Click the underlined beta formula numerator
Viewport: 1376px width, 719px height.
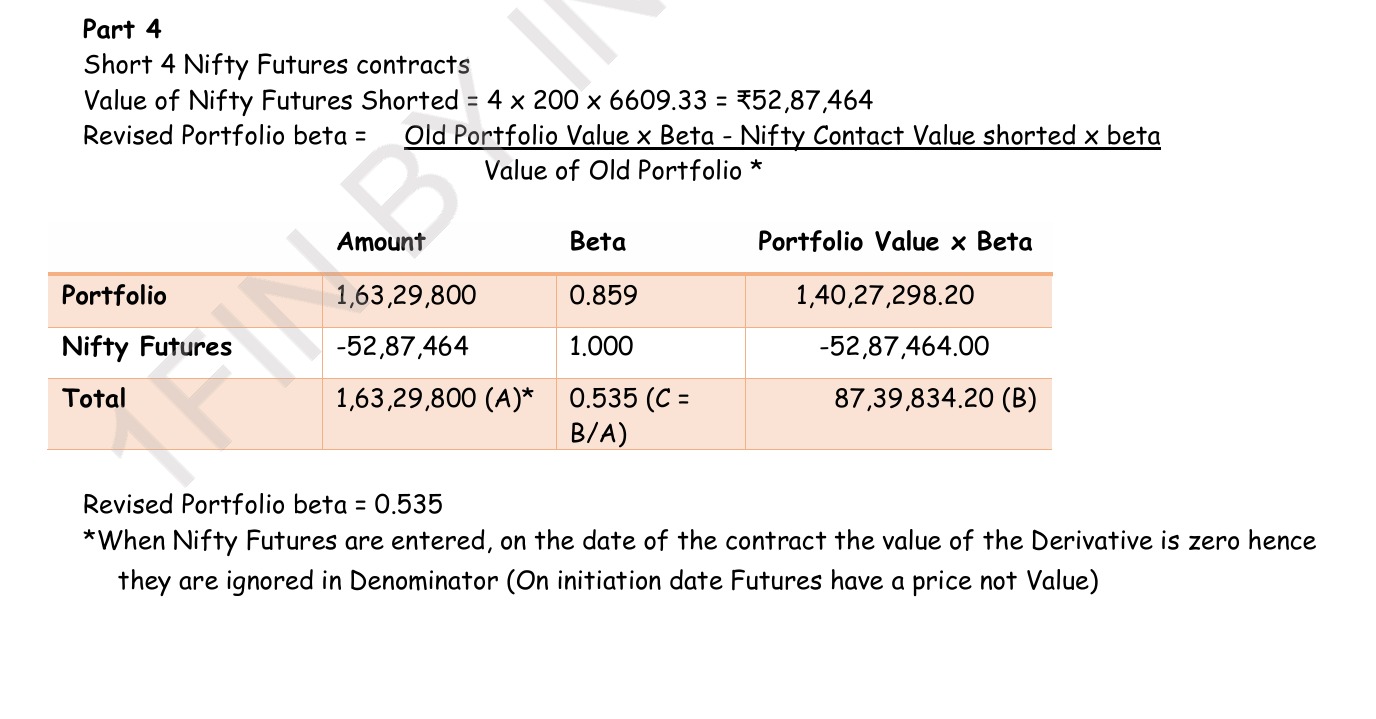click(782, 136)
